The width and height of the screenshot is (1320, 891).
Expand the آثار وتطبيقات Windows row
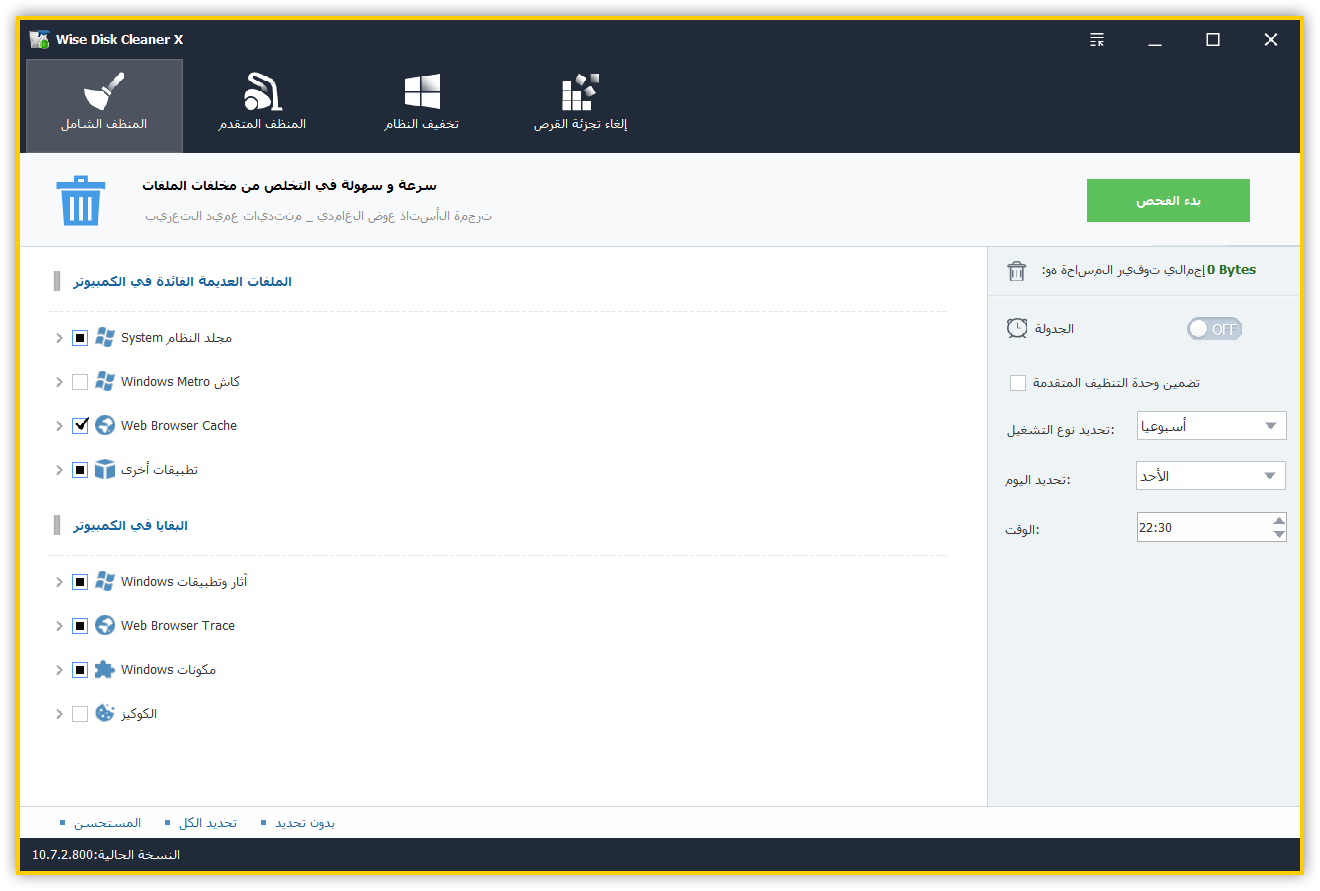click(59, 582)
